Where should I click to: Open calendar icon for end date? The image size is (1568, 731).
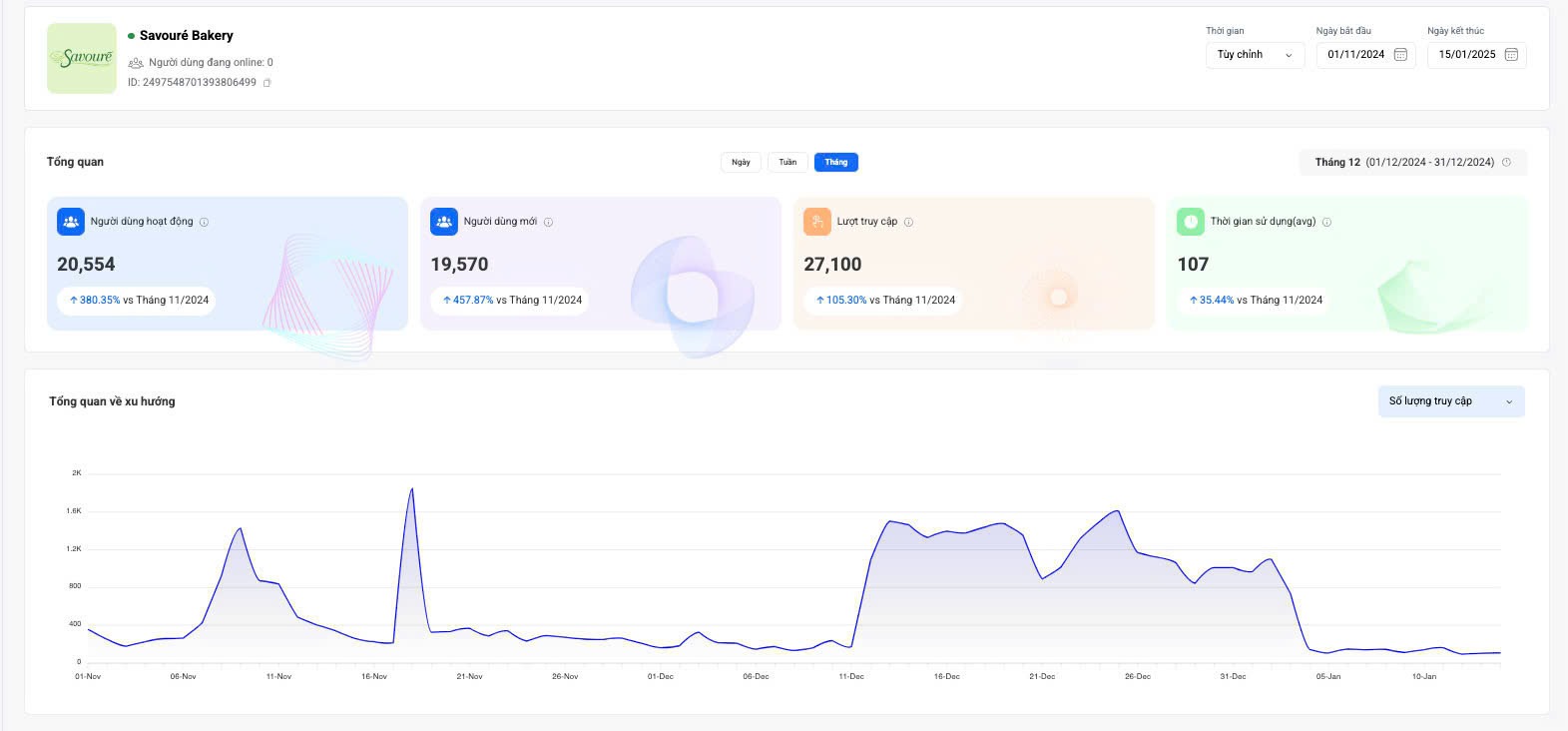(1511, 55)
